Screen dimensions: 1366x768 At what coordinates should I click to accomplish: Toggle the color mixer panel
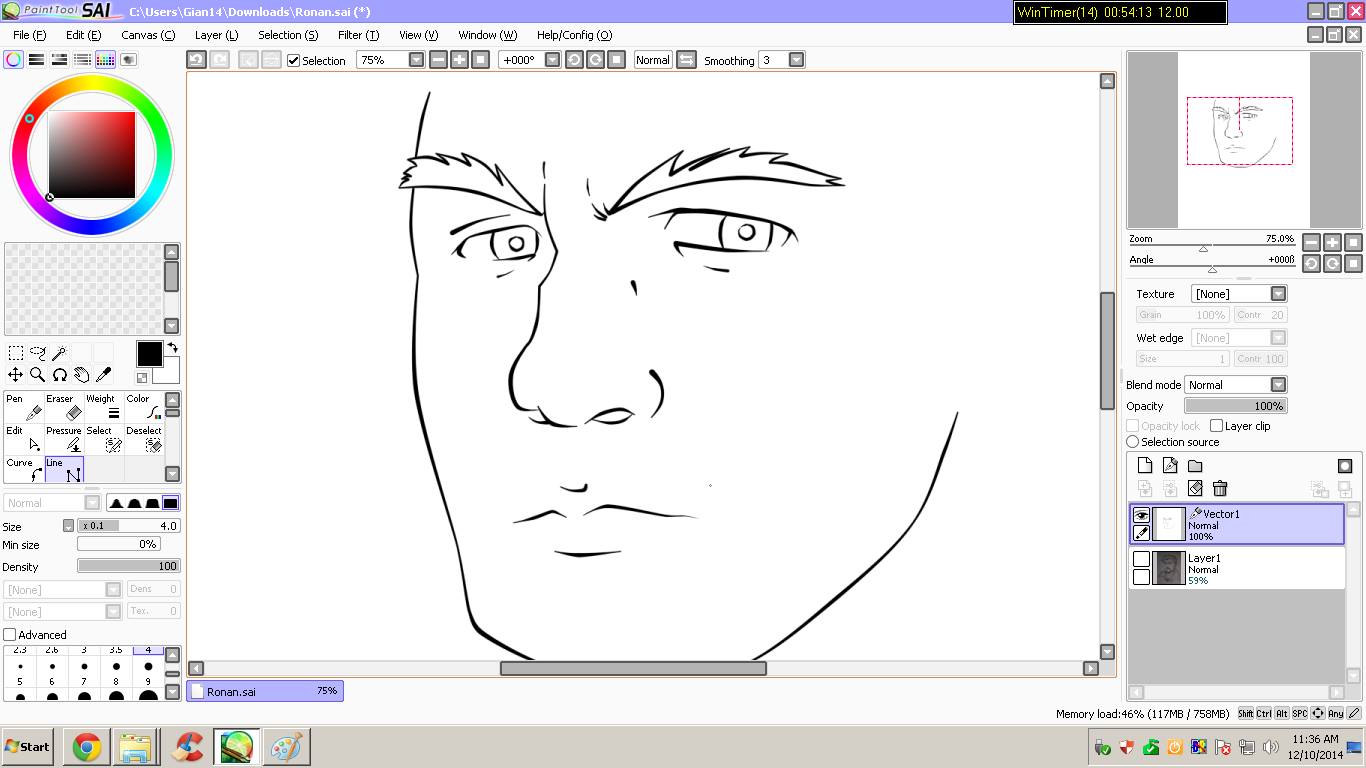(83, 60)
